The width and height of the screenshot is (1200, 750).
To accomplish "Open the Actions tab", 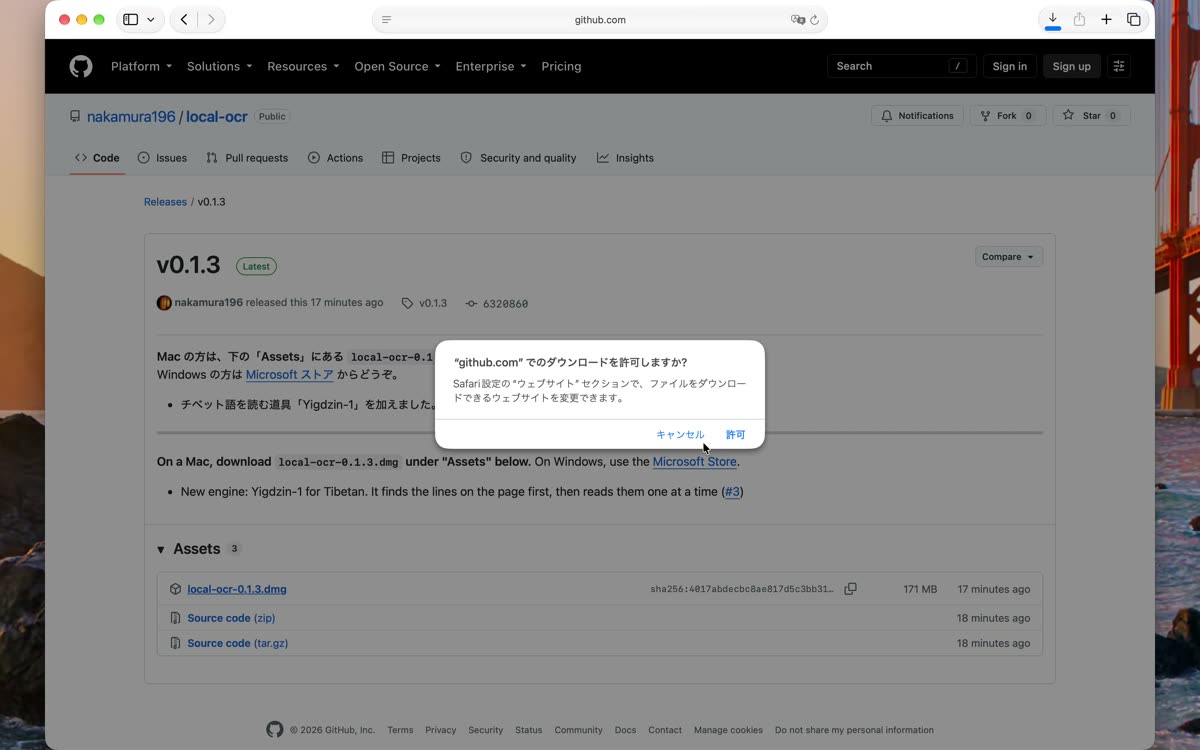I will pos(335,158).
